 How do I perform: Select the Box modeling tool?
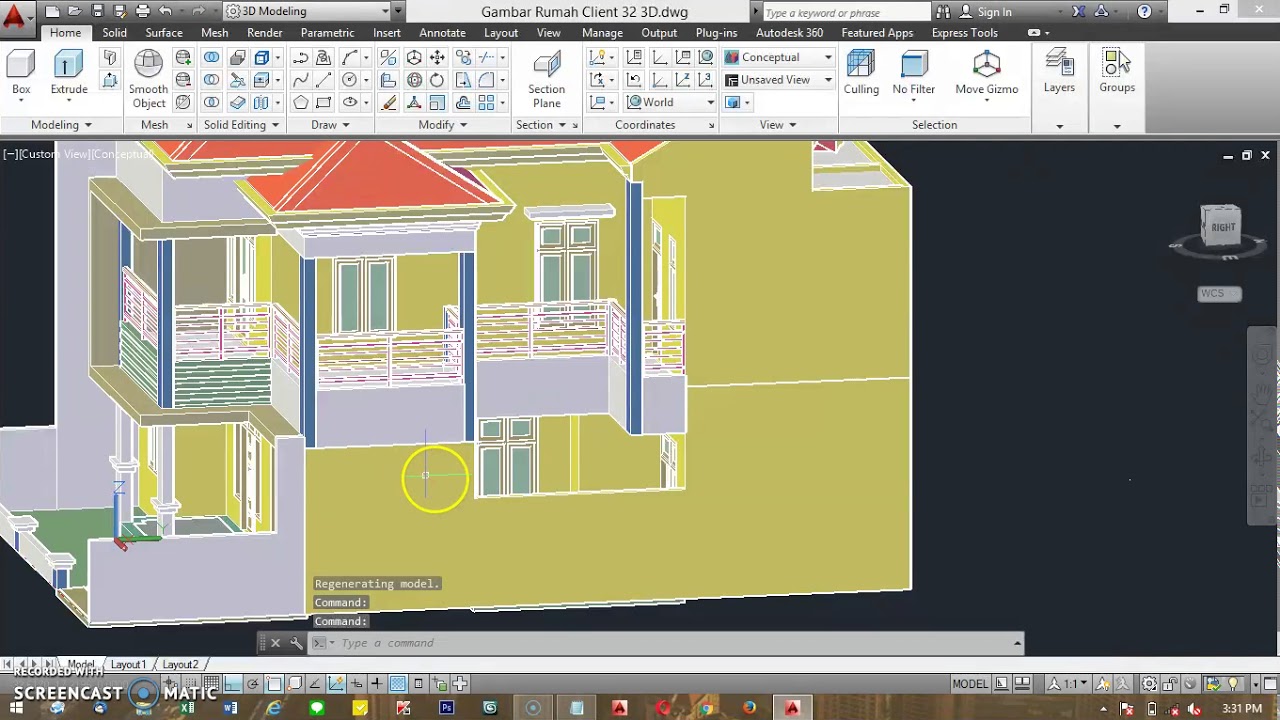[x=21, y=73]
